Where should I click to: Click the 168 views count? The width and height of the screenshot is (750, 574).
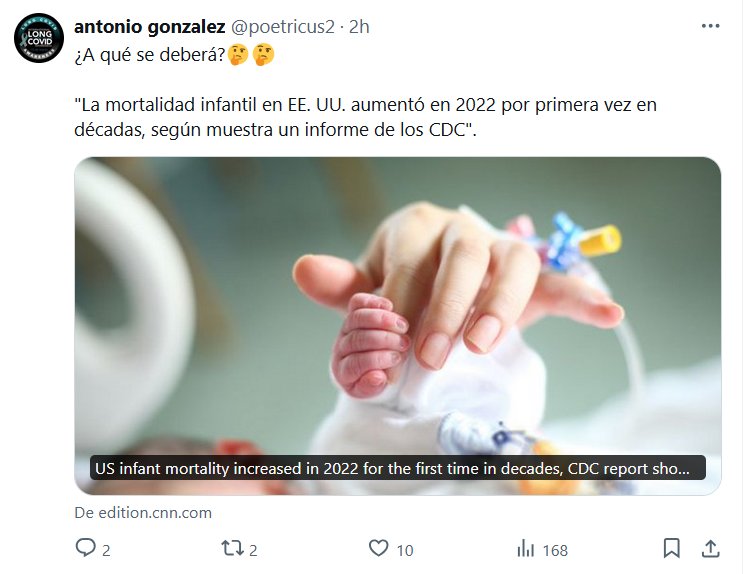pyautogui.click(x=554, y=549)
